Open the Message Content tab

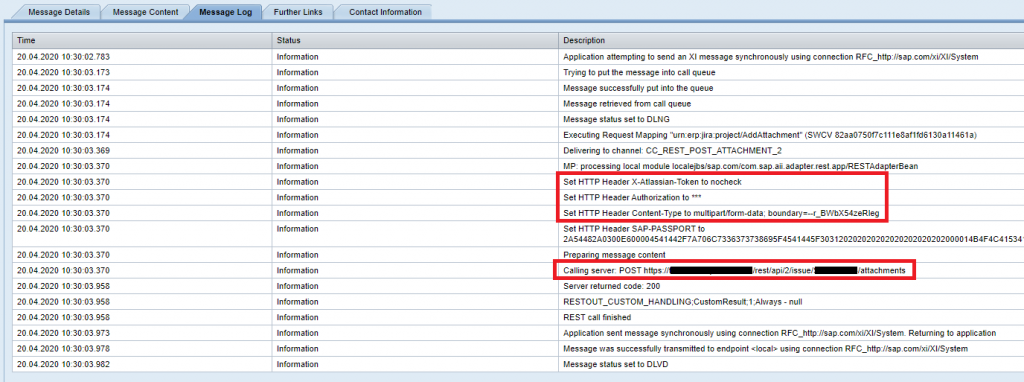pyautogui.click(x=146, y=12)
